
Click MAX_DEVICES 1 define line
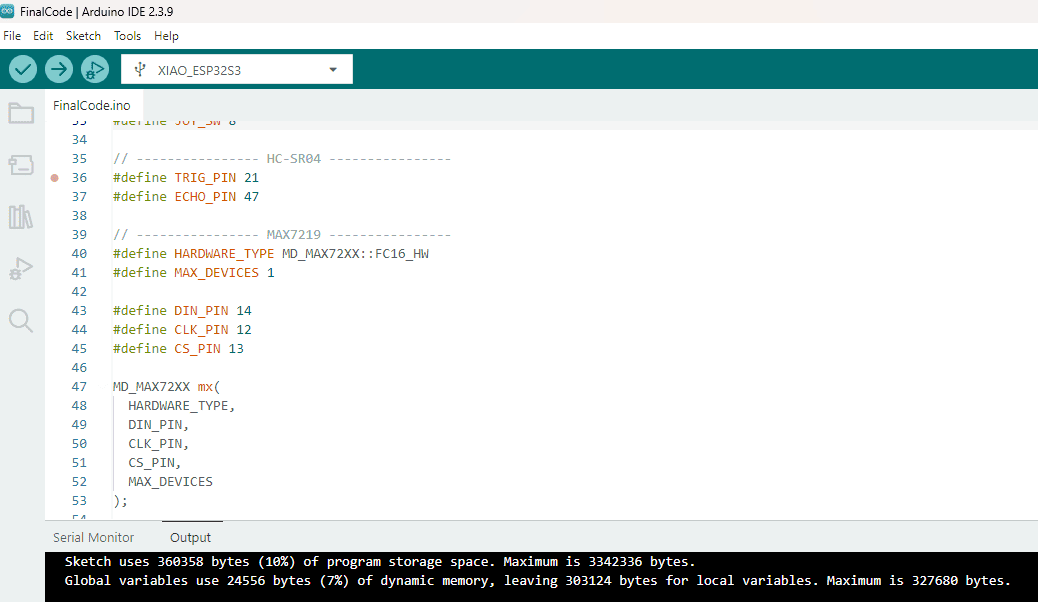[x=193, y=273]
